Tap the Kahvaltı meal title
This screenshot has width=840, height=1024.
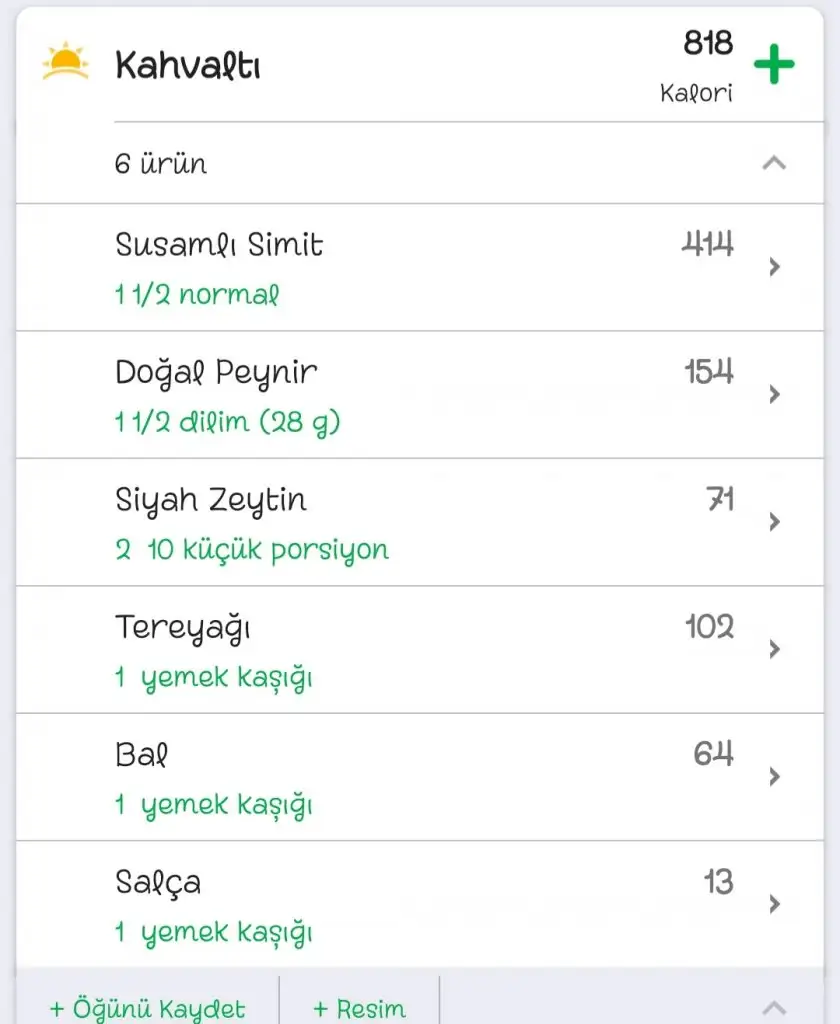(x=188, y=66)
